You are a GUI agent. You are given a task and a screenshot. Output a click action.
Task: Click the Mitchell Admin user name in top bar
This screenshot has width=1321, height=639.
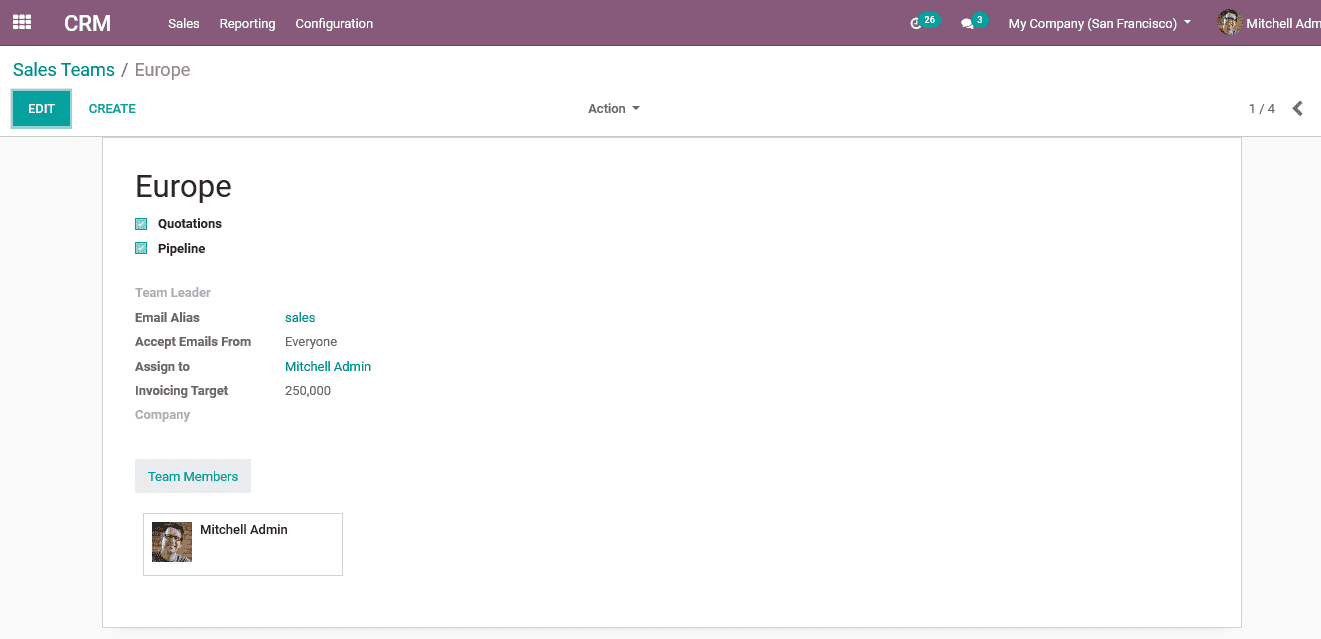1283,23
